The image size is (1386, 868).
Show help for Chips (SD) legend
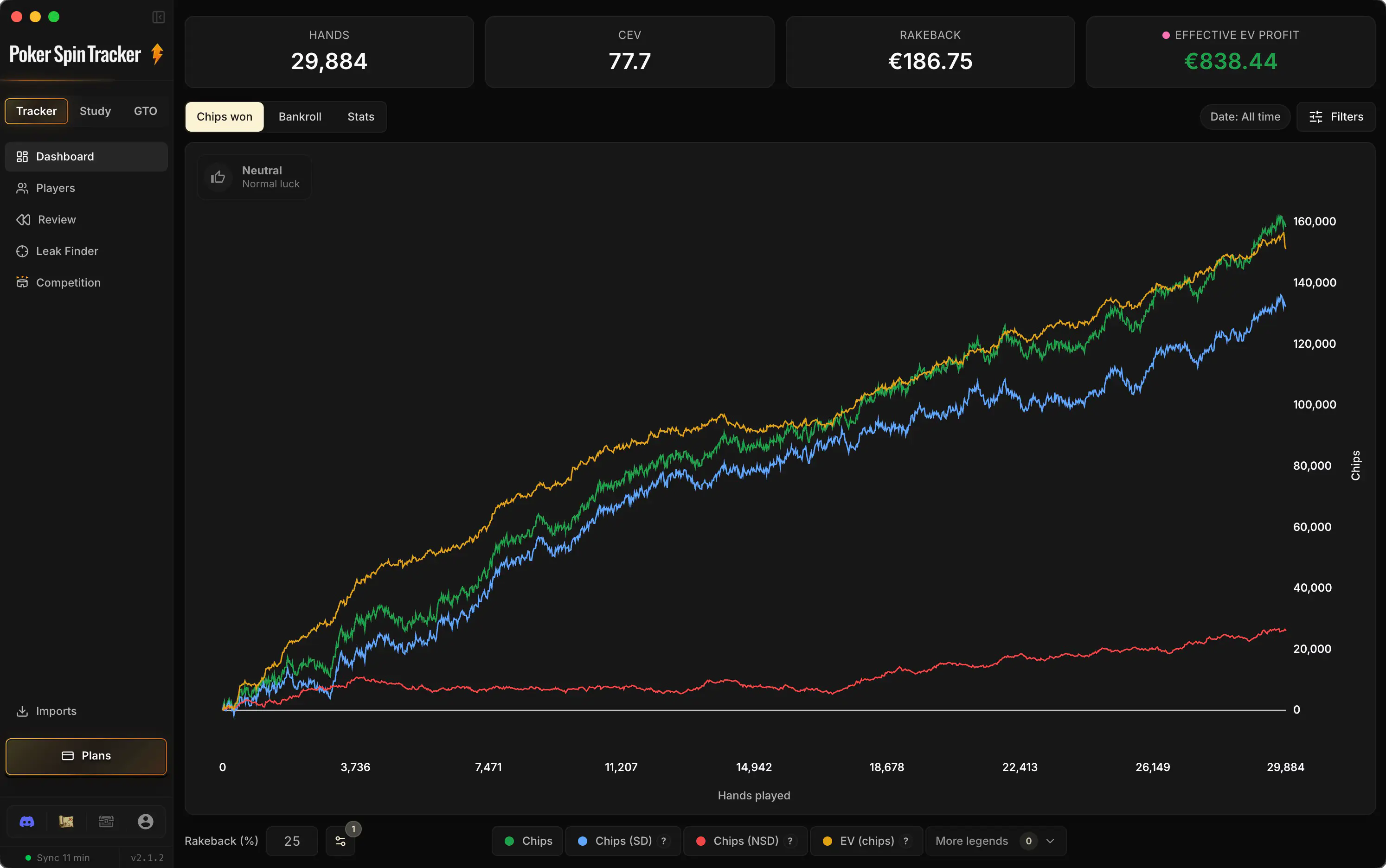pyautogui.click(x=664, y=841)
